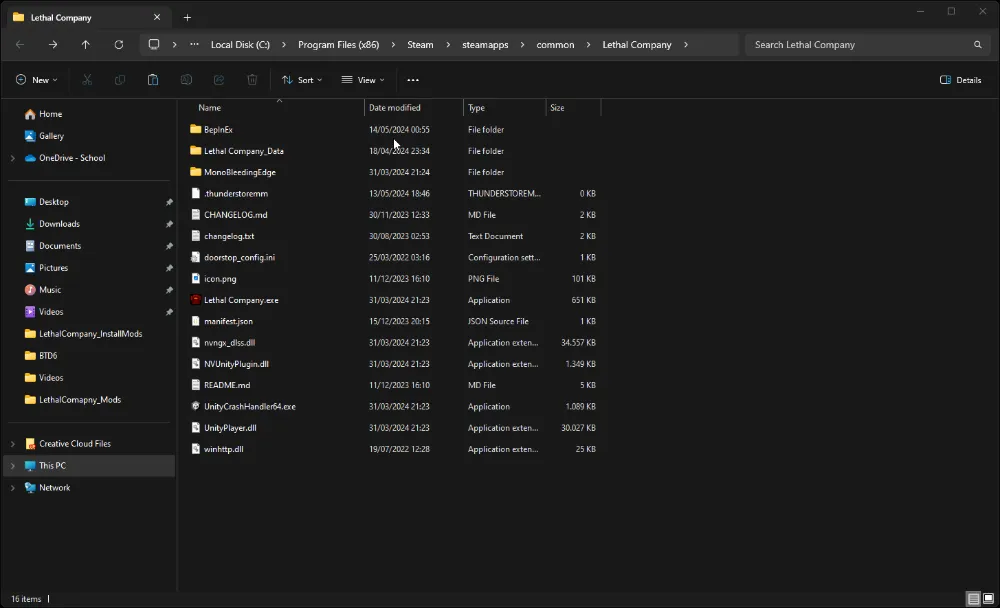Switch to large thumbnails via status bar
1000x608 pixels.
click(x=988, y=598)
